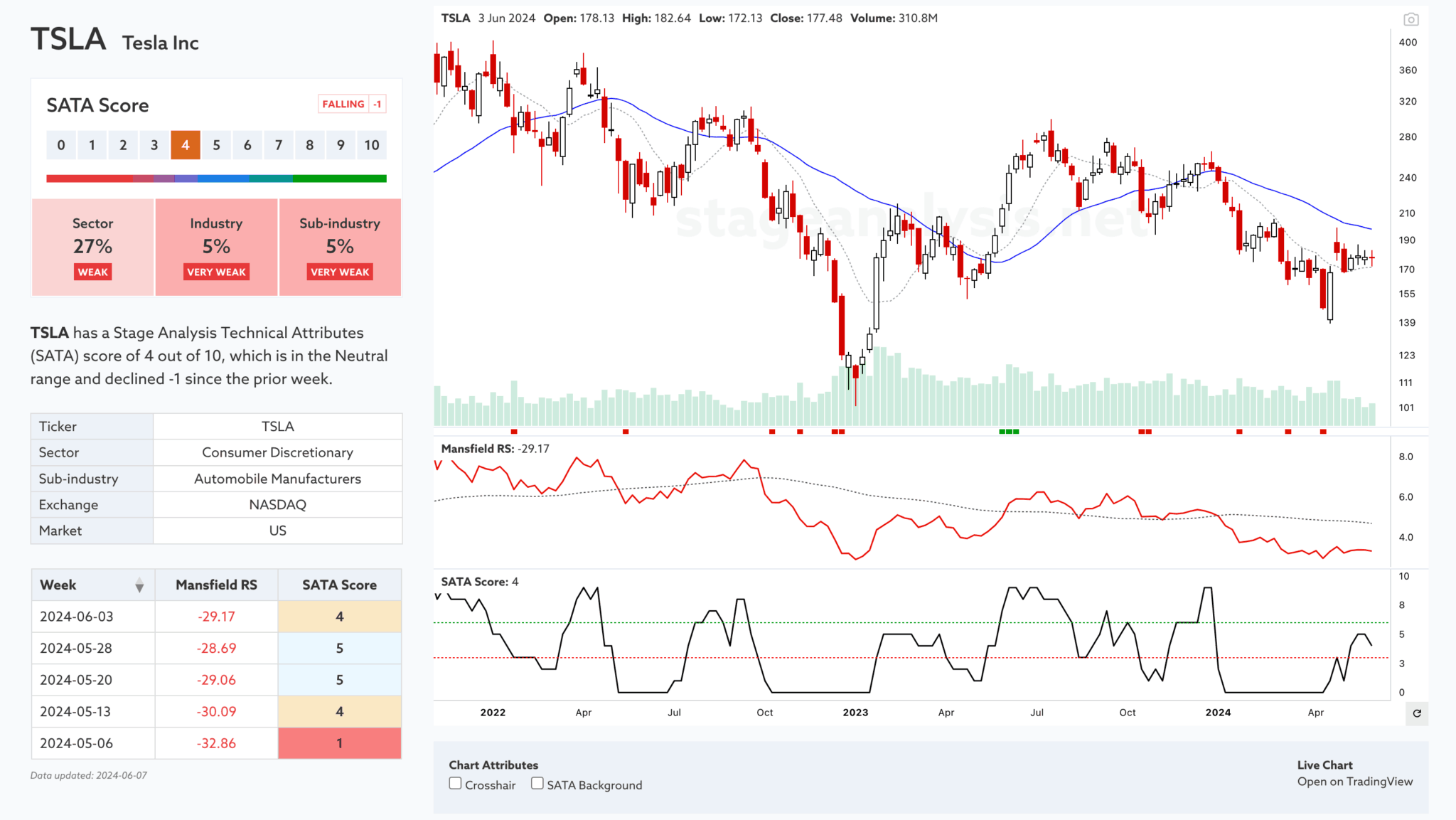Click the SATA Score: 4 chart label

pos(480,582)
